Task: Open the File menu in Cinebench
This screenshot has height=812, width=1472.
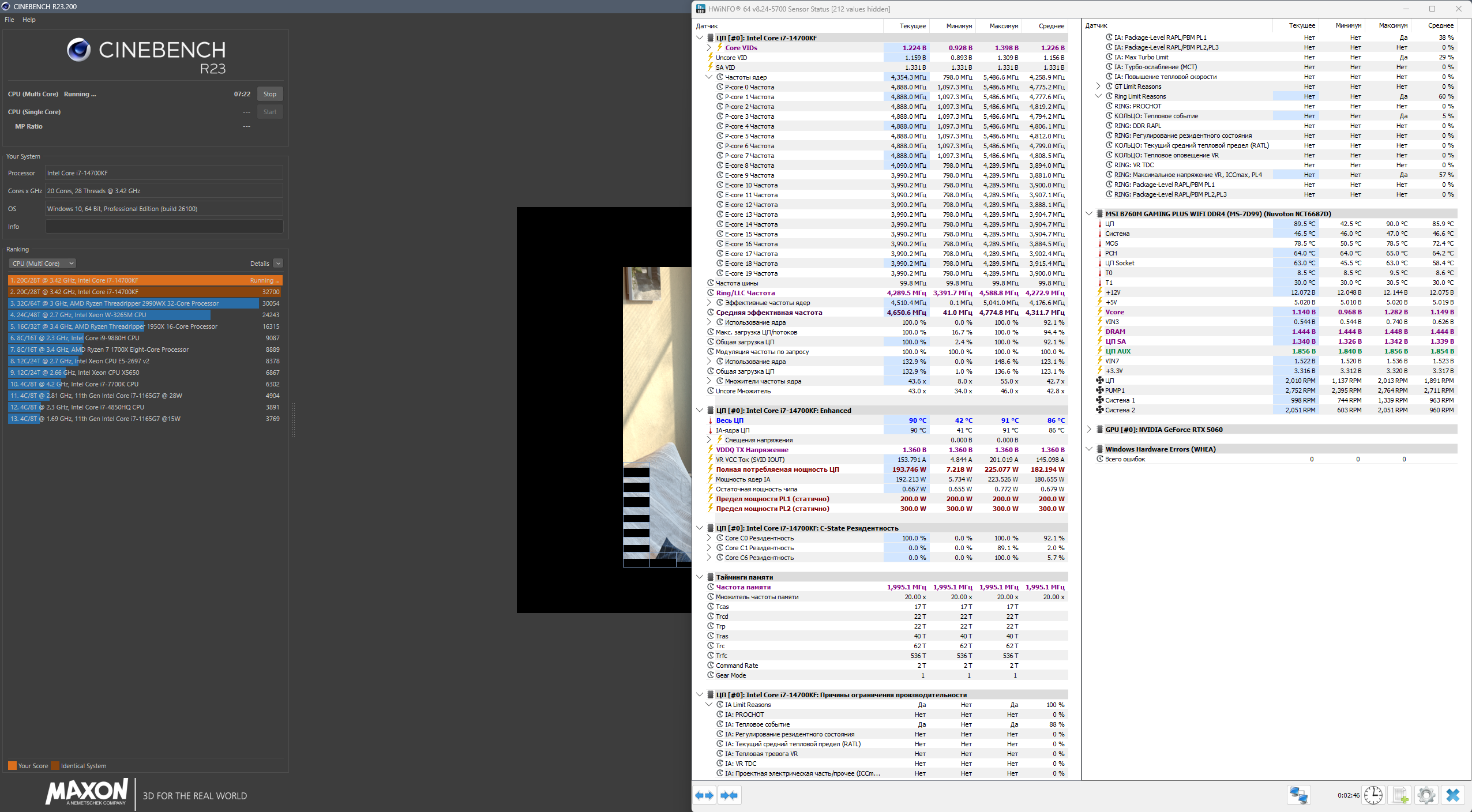Action: pyautogui.click(x=9, y=20)
